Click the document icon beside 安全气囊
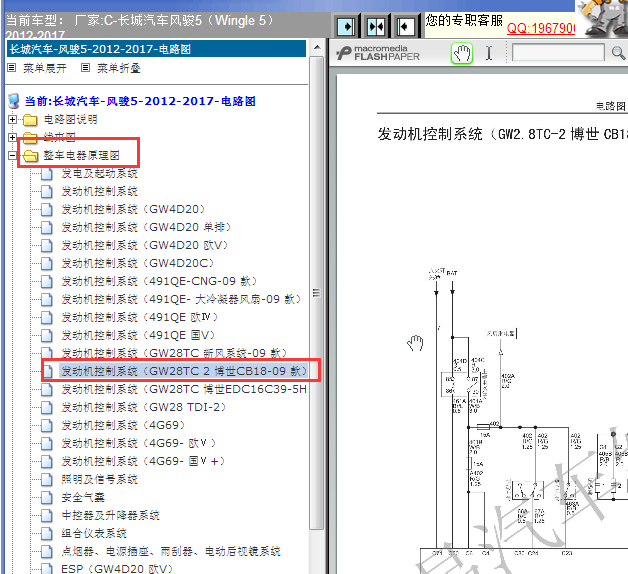The image size is (628, 574). pyautogui.click(x=47, y=497)
